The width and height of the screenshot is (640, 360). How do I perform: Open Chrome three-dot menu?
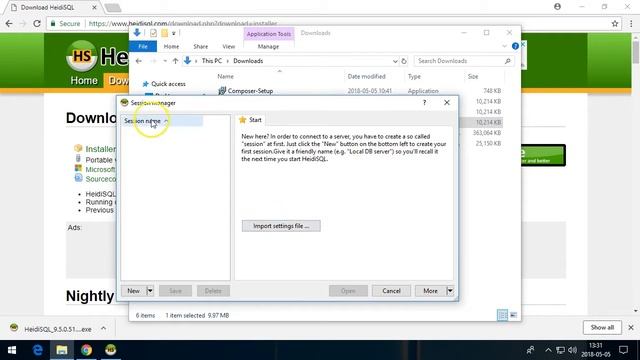point(631,24)
